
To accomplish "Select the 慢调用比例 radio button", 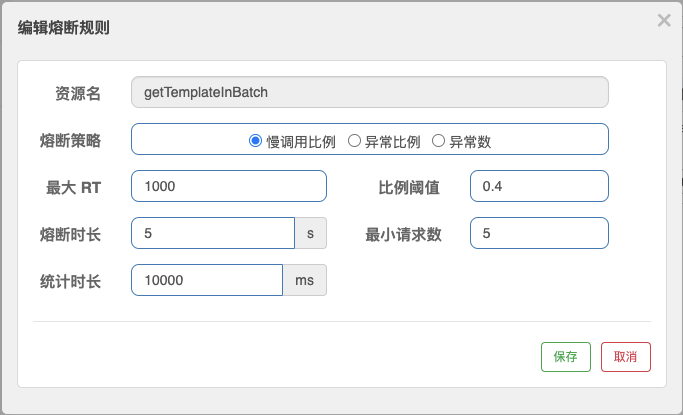I will (x=255, y=141).
